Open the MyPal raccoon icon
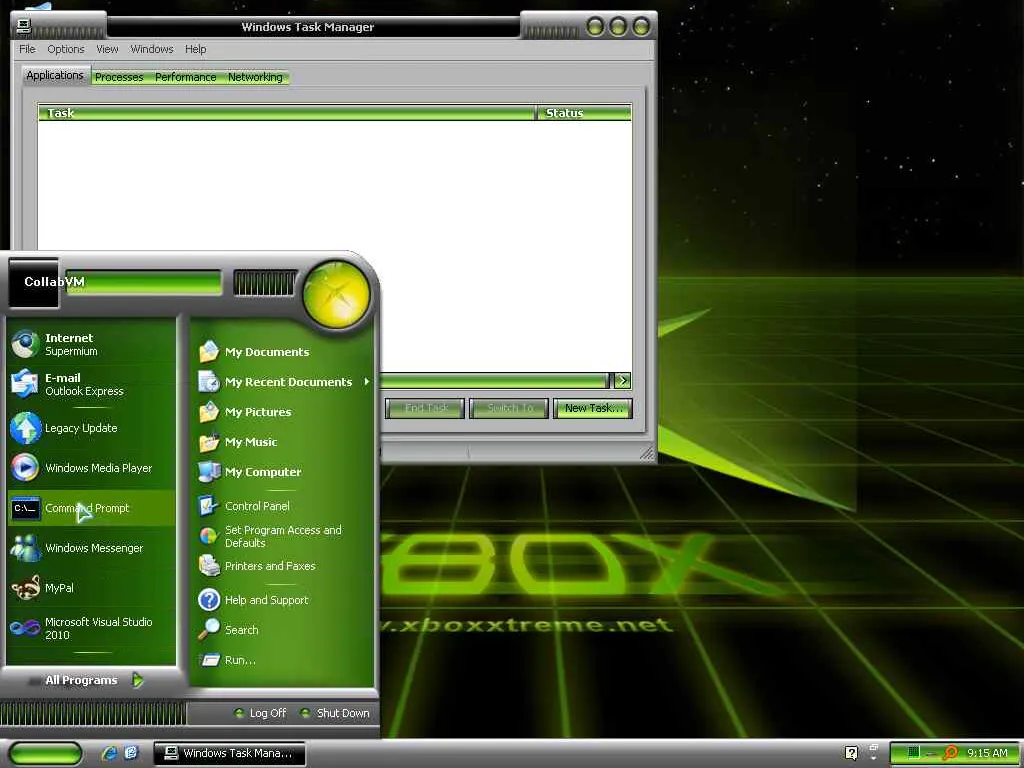The width and height of the screenshot is (1024, 768). click(x=25, y=588)
